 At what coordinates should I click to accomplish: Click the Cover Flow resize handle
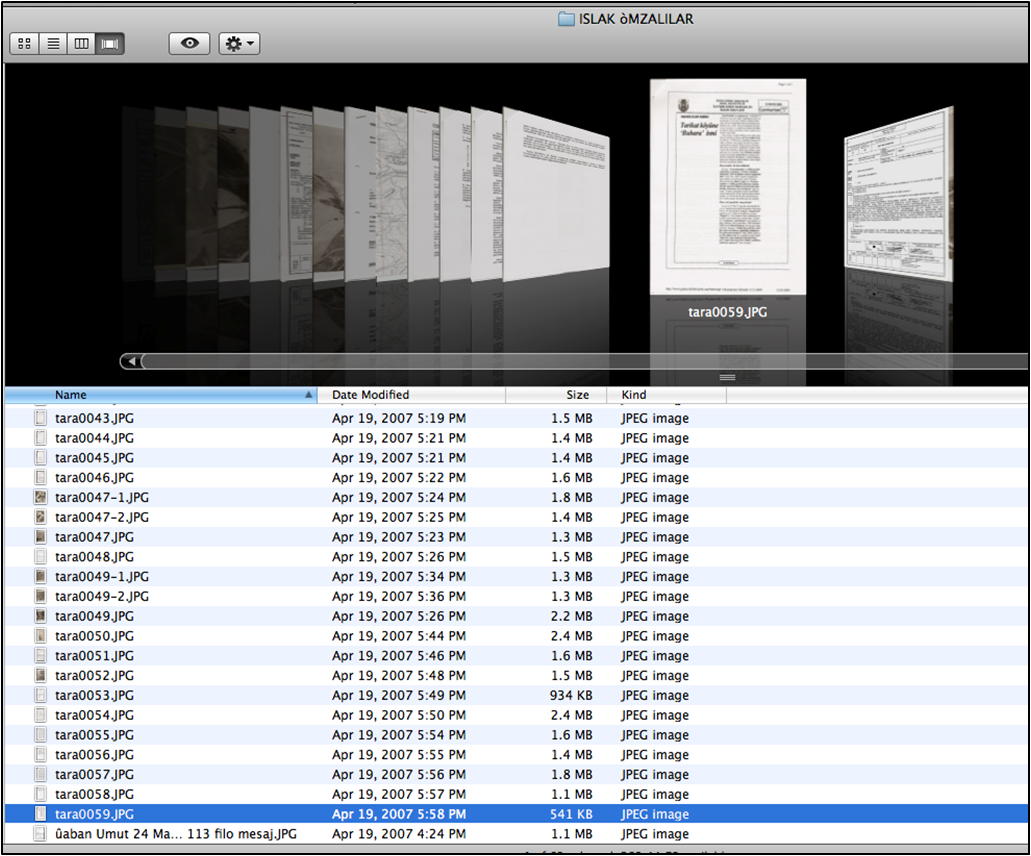tap(727, 377)
